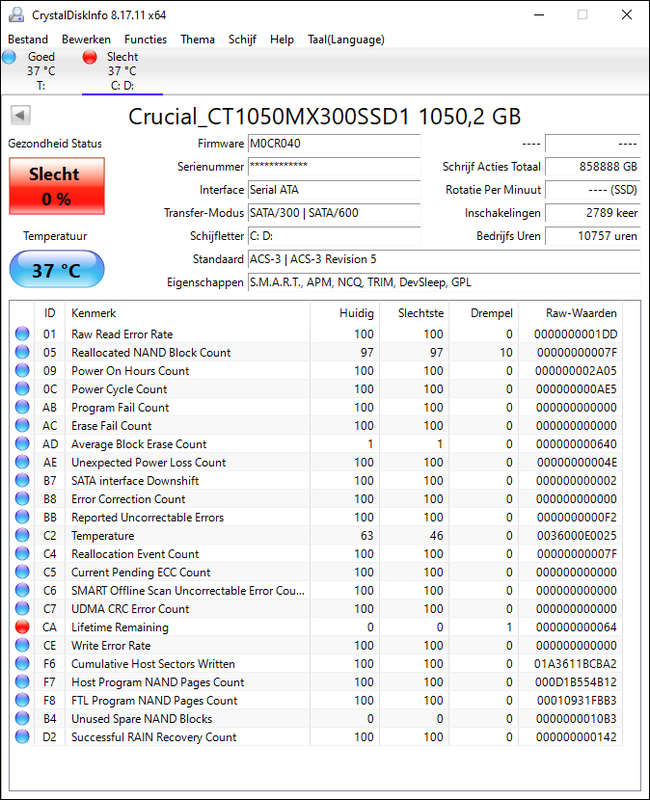Viewport: 650px width, 800px height.
Task: Click the Eigenschappen features field
Action: coord(444,282)
